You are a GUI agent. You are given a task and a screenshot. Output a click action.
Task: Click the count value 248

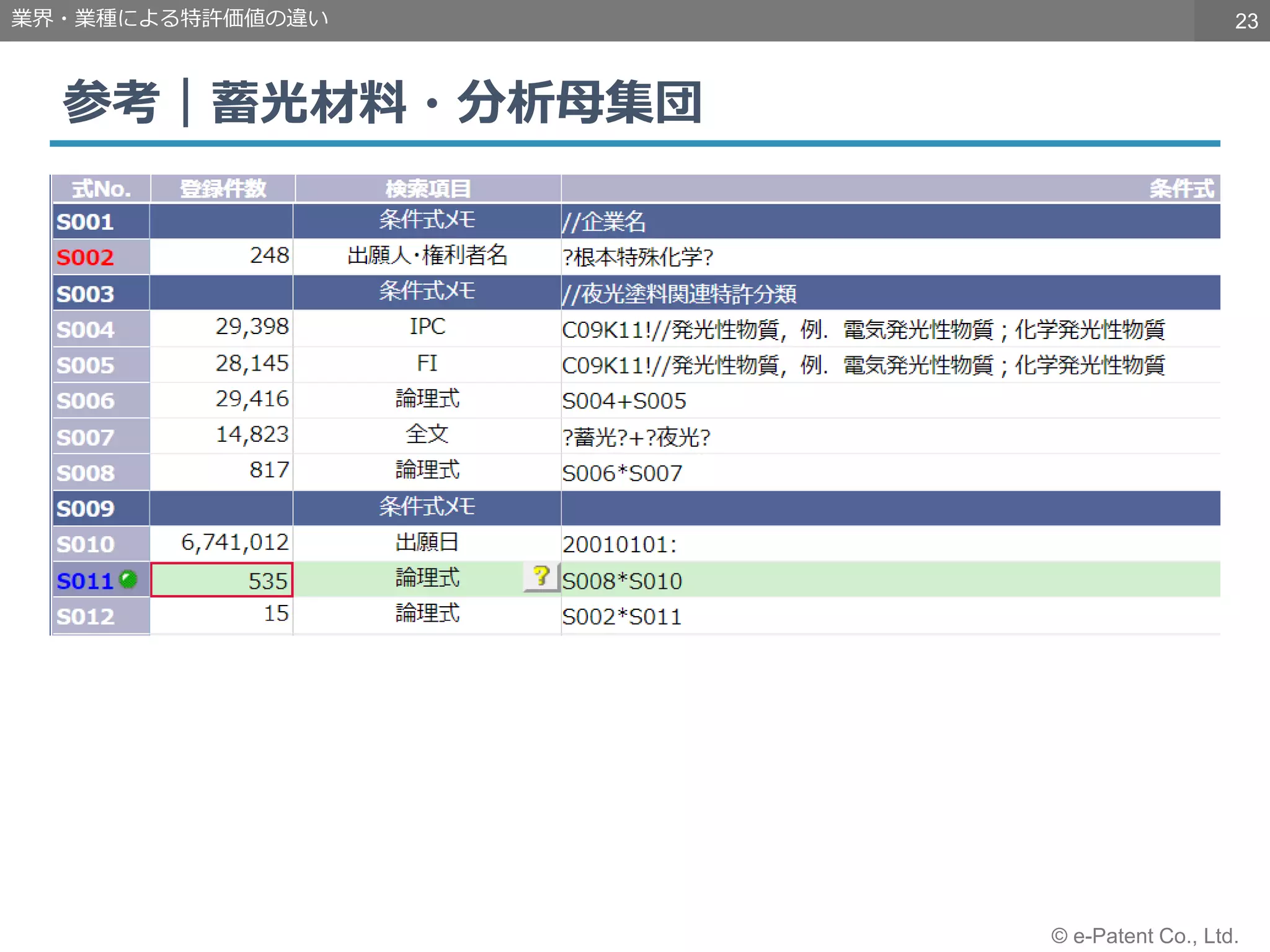tap(269, 255)
